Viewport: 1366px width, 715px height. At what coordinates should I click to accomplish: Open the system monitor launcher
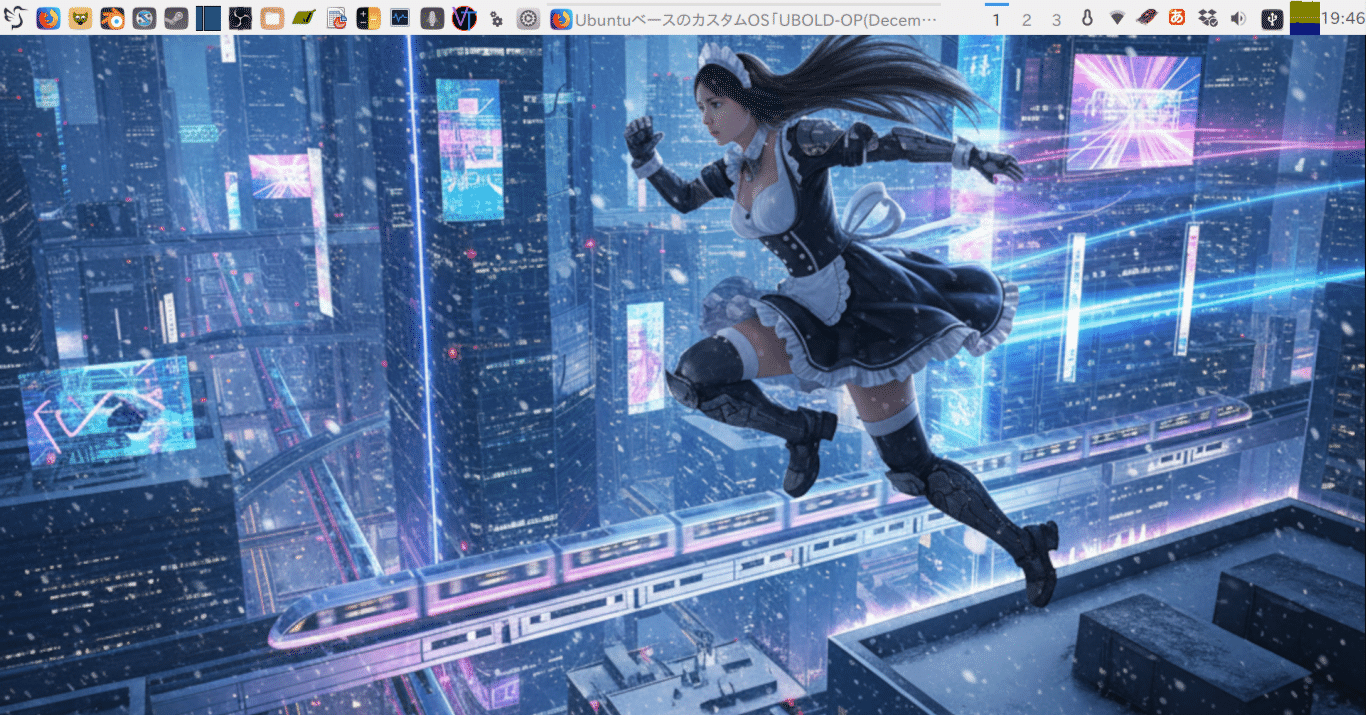click(x=400, y=18)
